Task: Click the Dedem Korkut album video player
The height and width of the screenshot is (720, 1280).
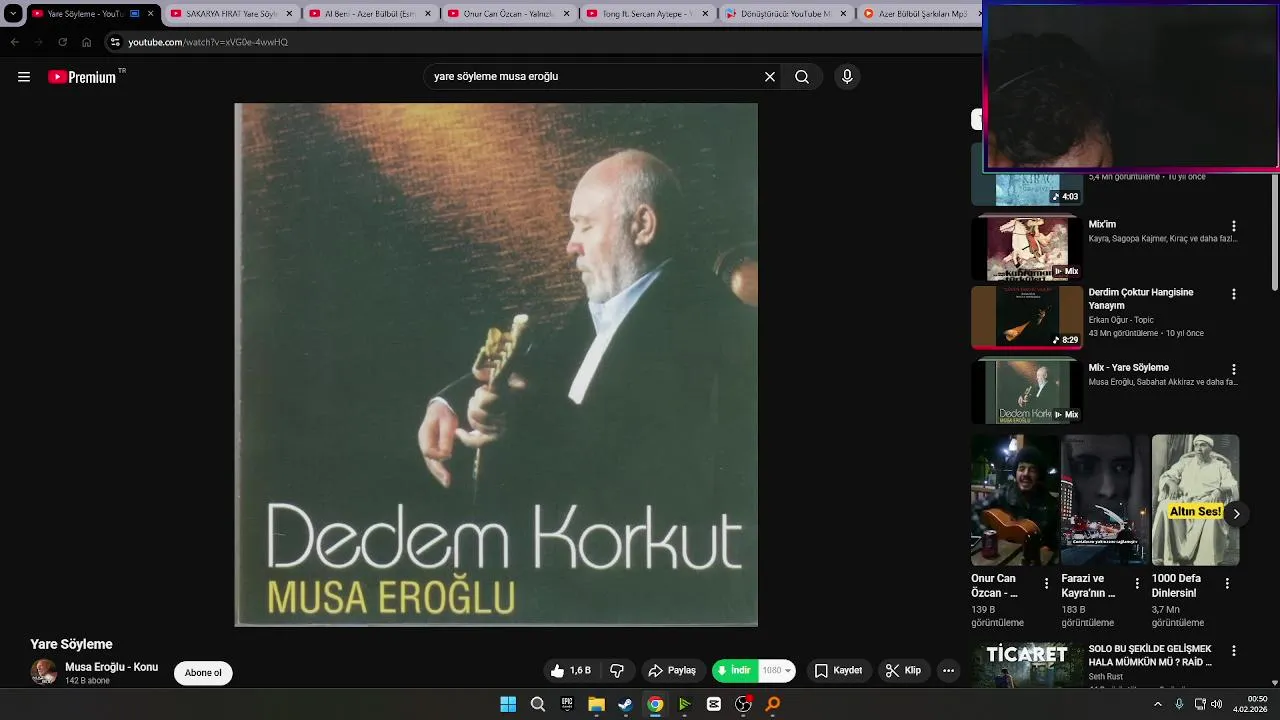Action: click(496, 365)
